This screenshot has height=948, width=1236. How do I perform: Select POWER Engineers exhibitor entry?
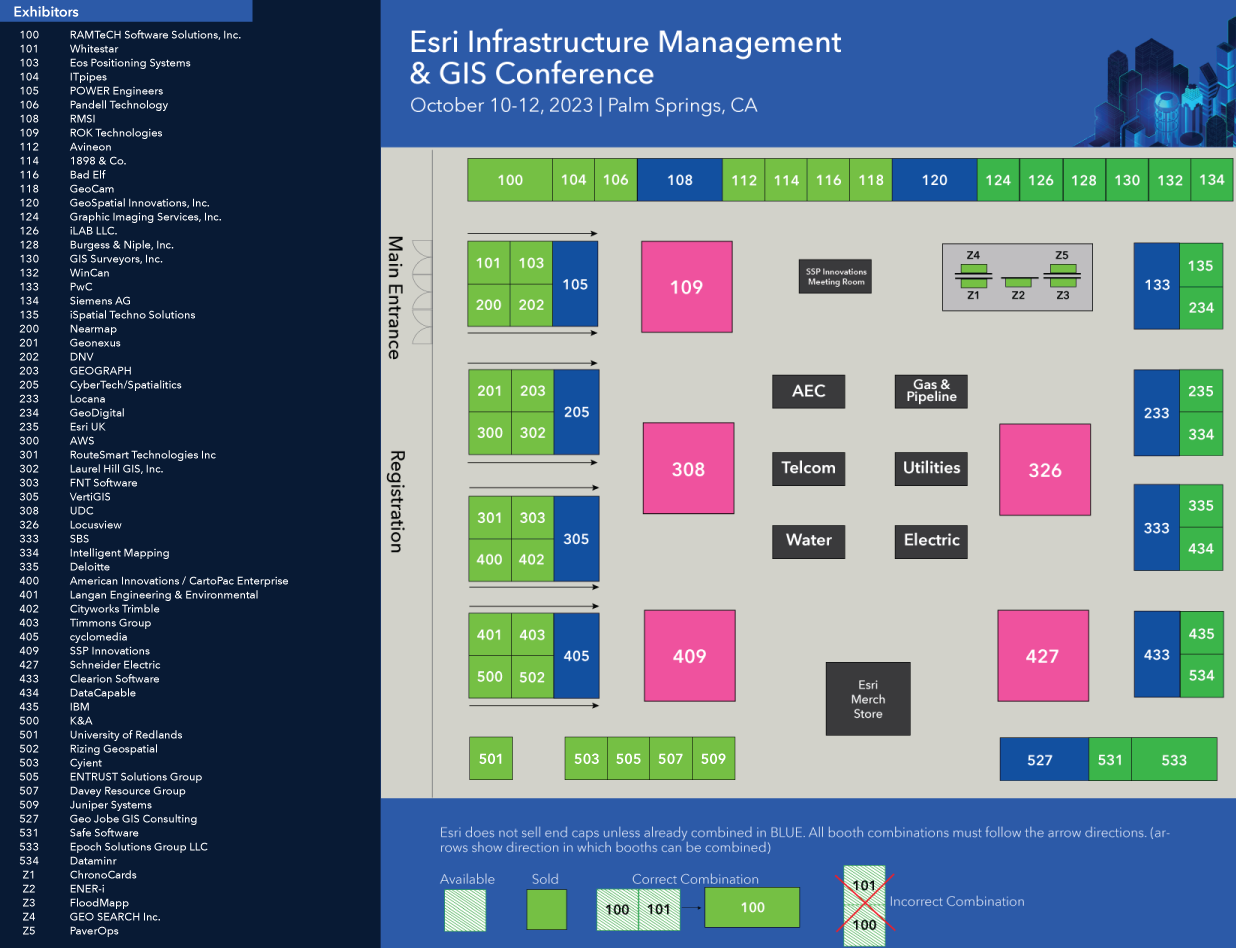tap(116, 91)
